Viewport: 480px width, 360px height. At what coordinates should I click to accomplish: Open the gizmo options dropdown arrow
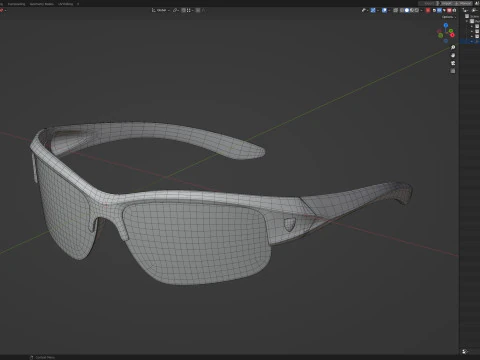tap(378, 10)
